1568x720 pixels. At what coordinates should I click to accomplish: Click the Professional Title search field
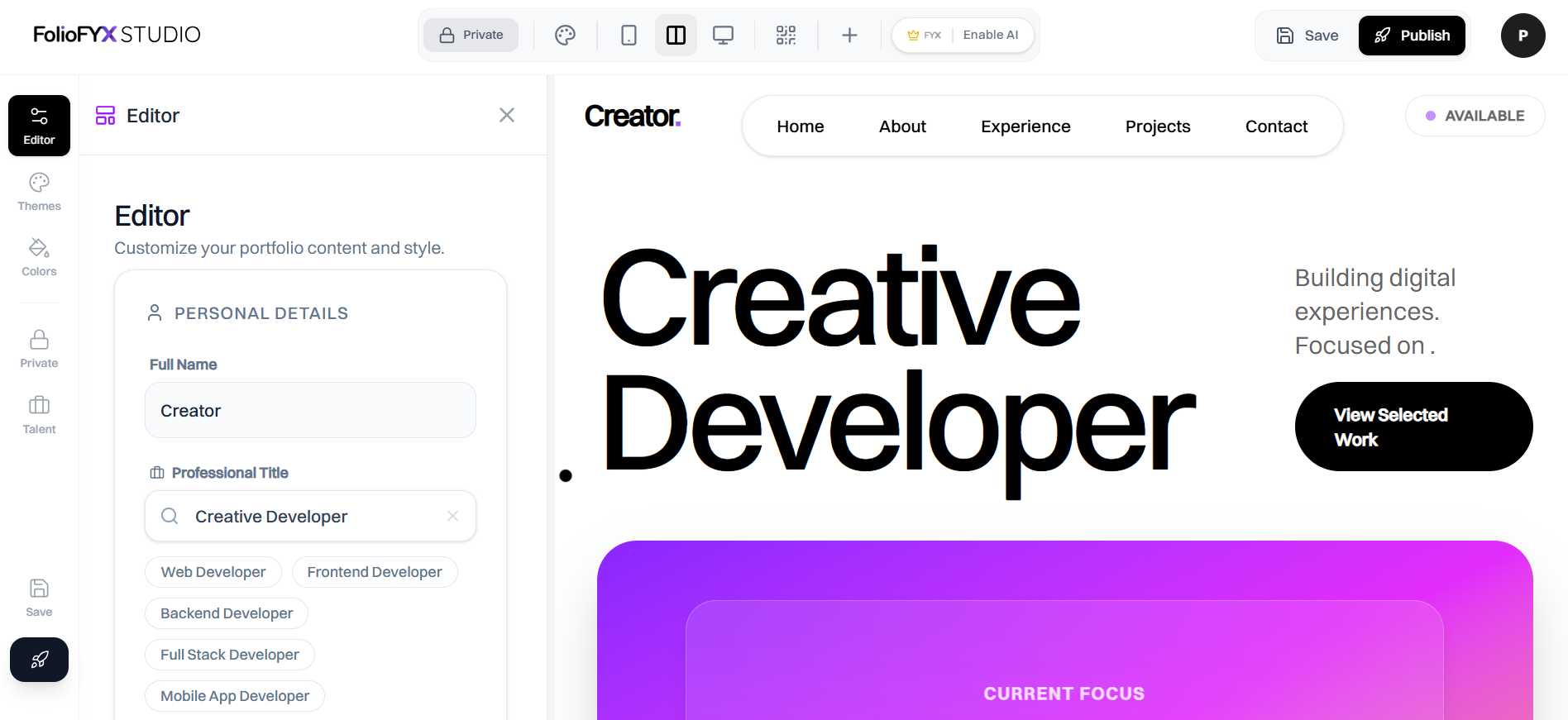[x=310, y=516]
